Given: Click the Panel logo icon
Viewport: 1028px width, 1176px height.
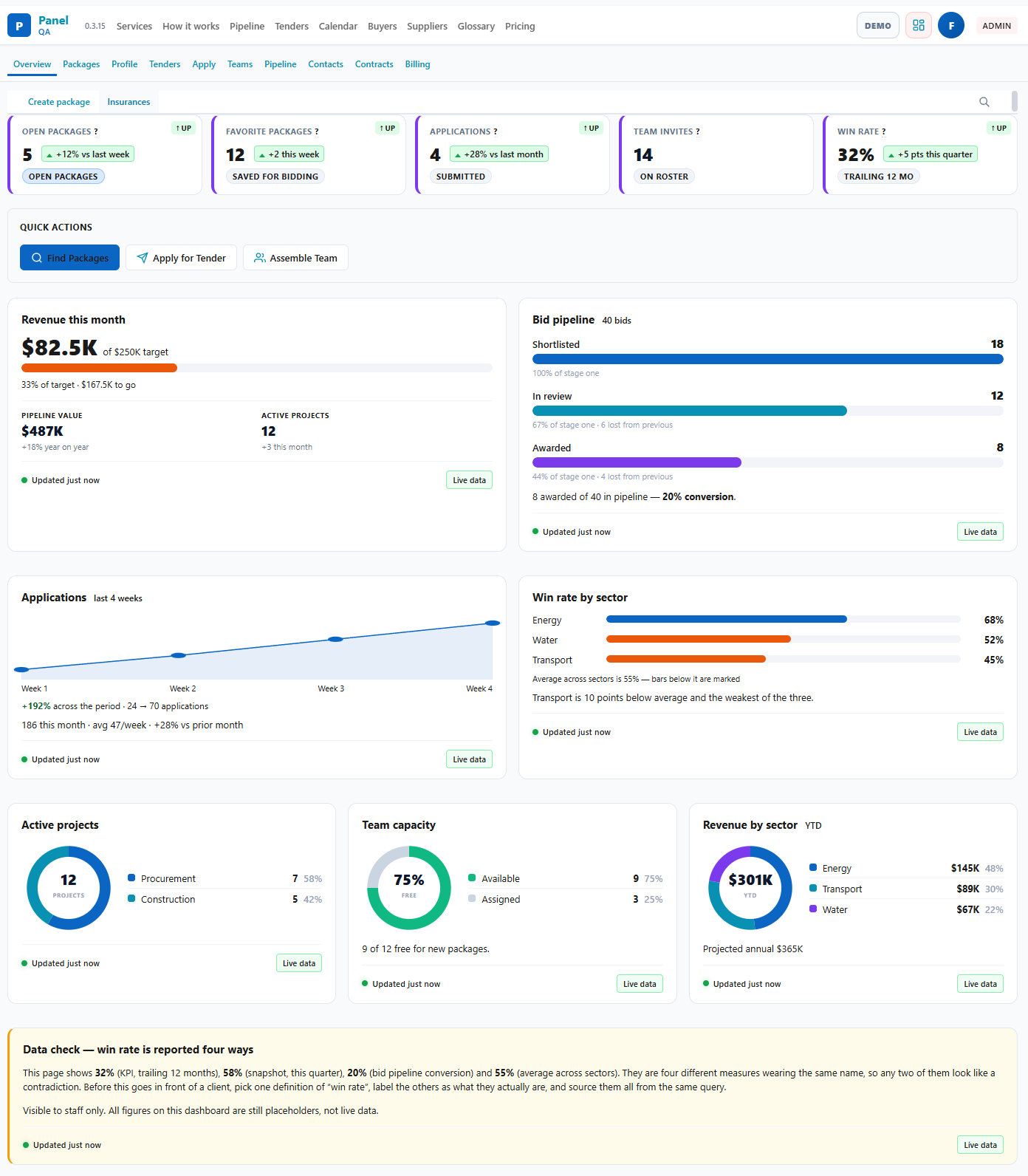Looking at the screenshot, I should tap(19, 25).
